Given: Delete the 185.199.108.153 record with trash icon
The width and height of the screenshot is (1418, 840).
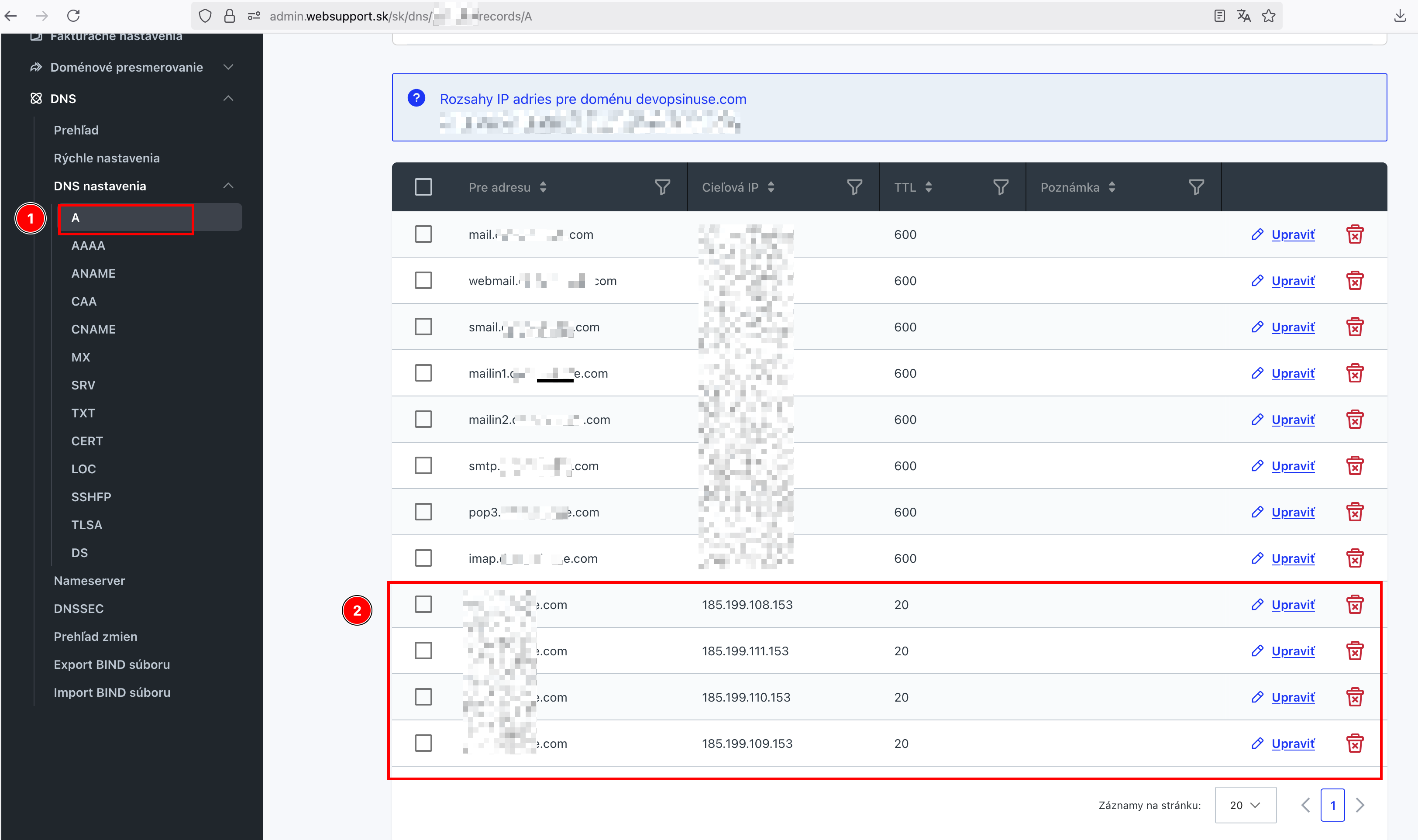Looking at the screenshot, I should 1354,605.
